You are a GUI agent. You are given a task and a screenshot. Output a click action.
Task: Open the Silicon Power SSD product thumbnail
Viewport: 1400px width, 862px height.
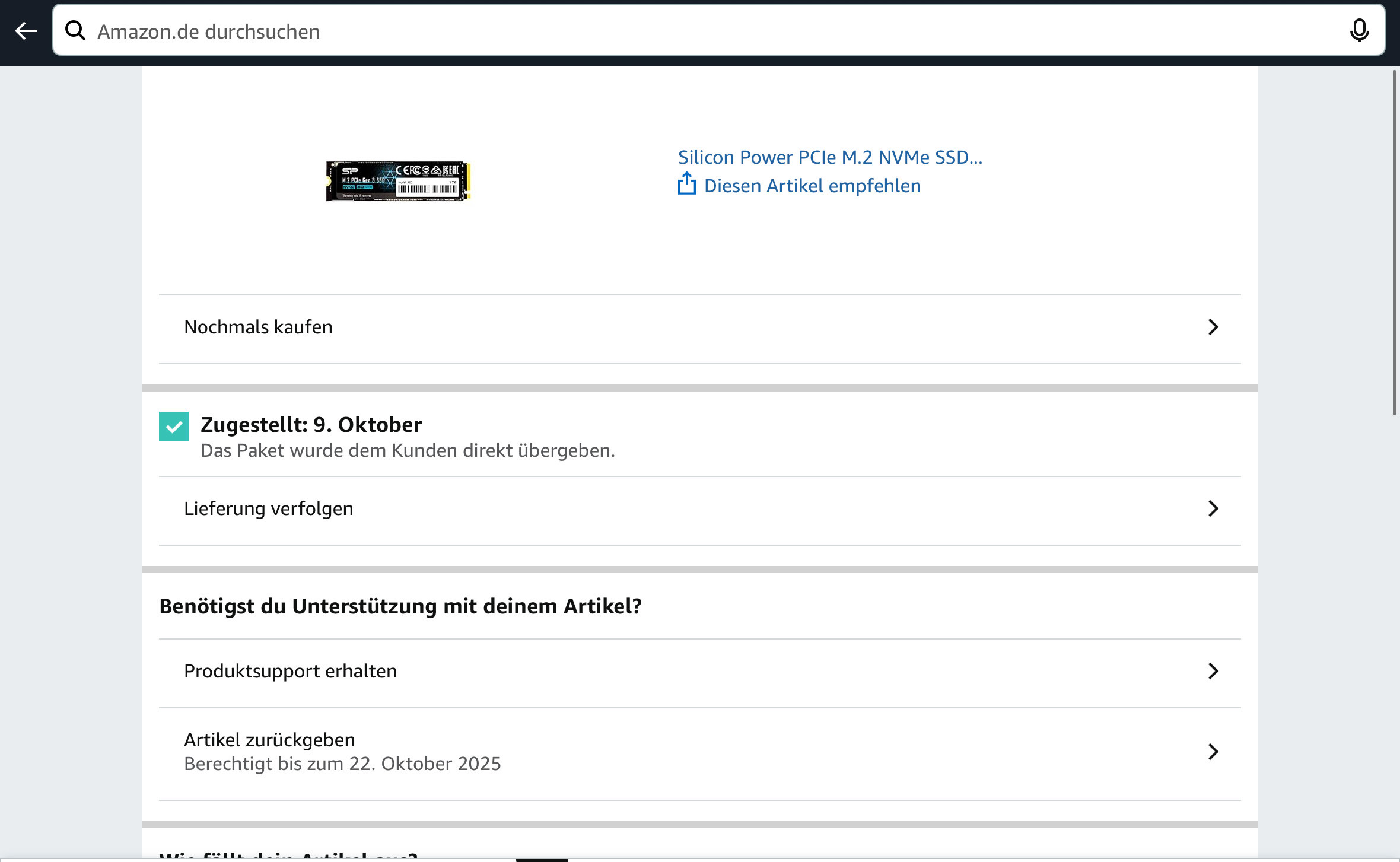(398, 181)
